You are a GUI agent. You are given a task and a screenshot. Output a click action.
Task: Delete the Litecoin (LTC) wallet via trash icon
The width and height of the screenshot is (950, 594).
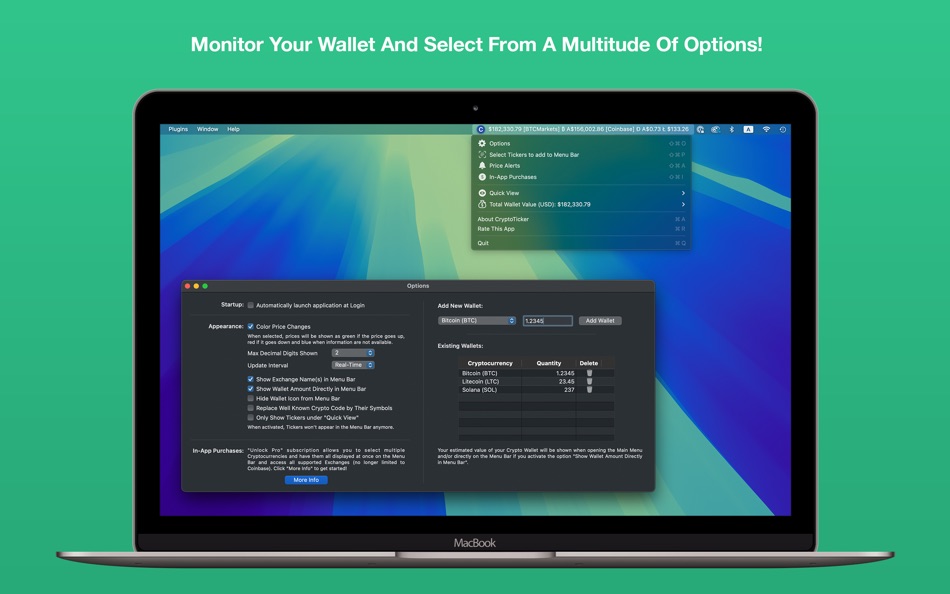(589, 382)
